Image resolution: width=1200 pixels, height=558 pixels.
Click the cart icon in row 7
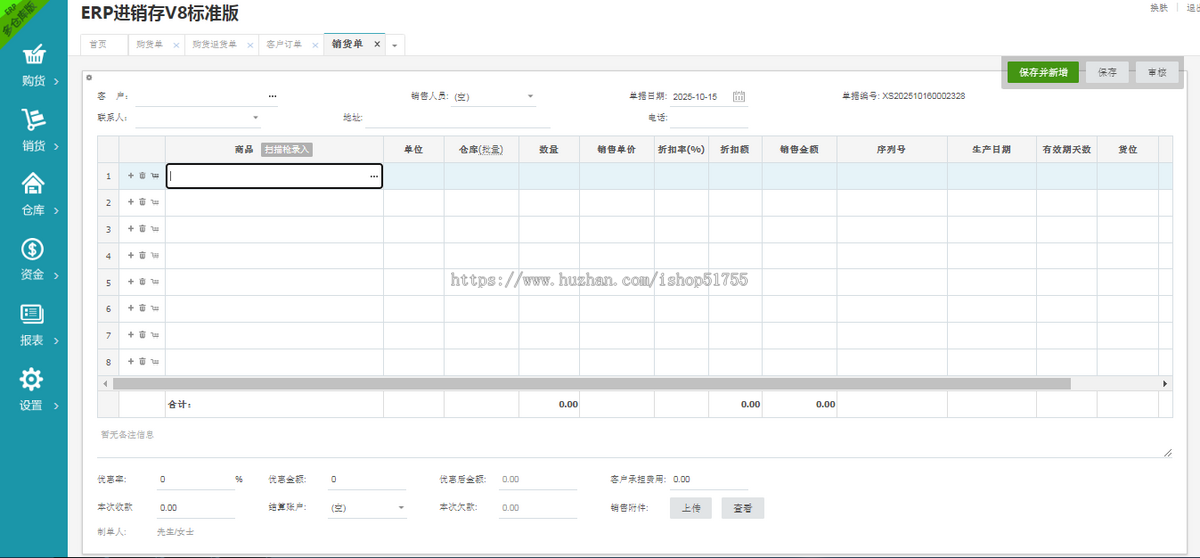tap(155, 335)
